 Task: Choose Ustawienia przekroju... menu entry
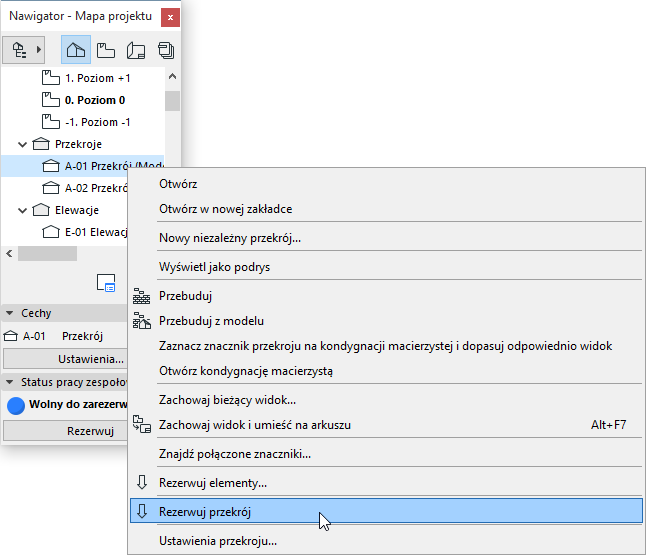(386, 541)
